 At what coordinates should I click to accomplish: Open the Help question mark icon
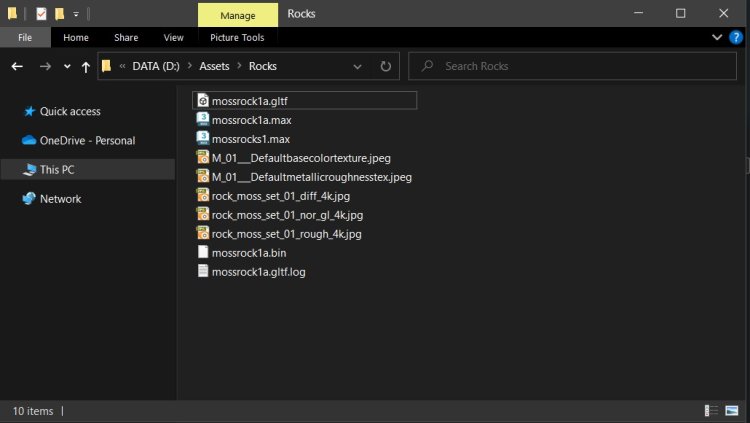point(736,37)
